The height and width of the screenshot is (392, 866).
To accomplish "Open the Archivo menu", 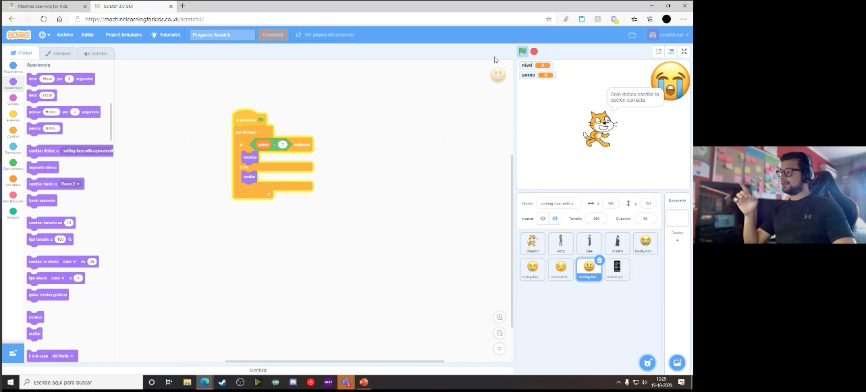I will click(x=65, y=35).
